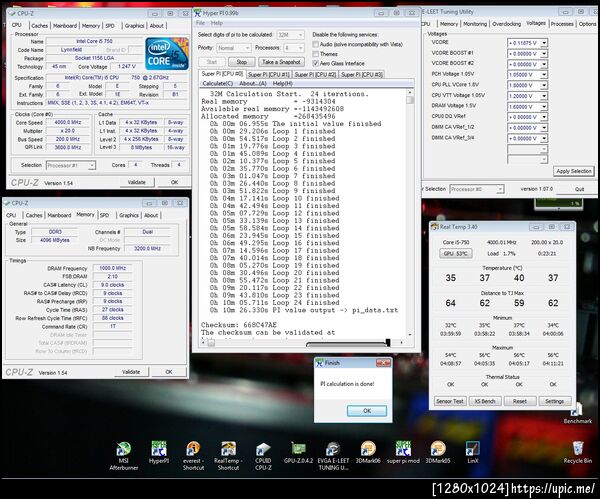The image size is (600, 499).
Task: Click the Hyper PI log horizontal scrollbar
Action: click(305, 343)
